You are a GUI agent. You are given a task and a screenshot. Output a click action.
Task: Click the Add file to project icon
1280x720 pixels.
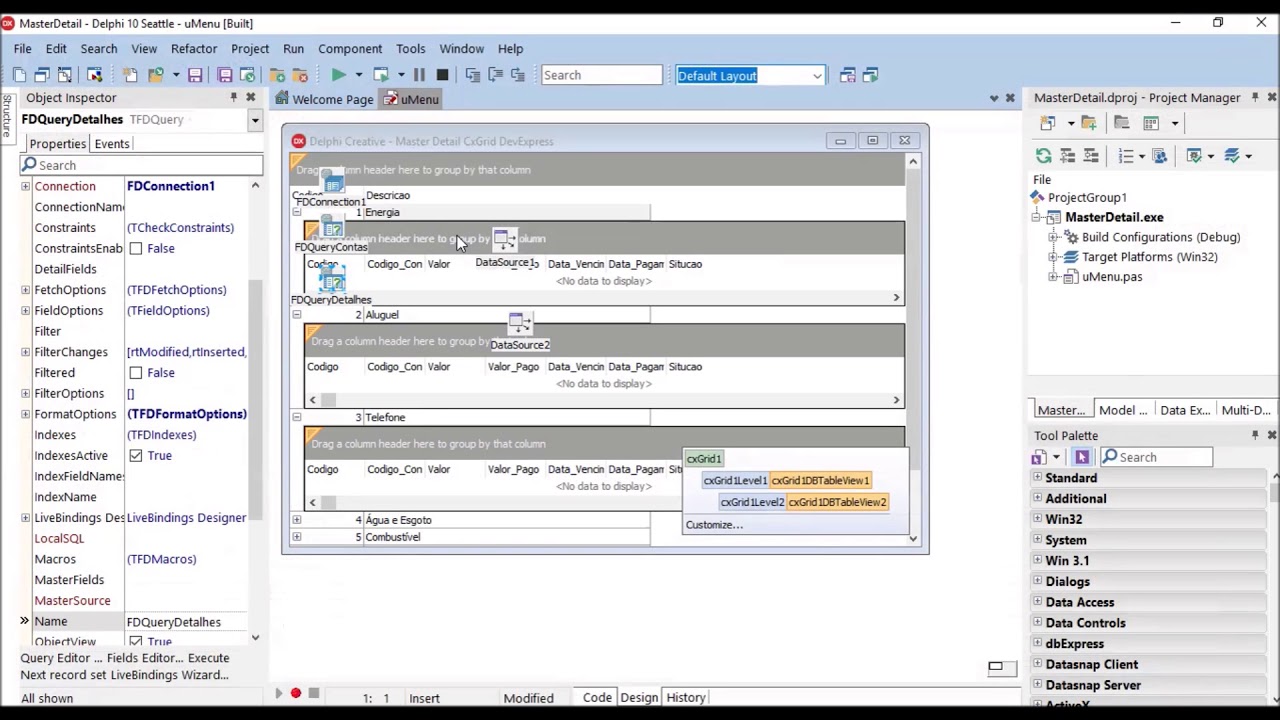coord(277,75)
